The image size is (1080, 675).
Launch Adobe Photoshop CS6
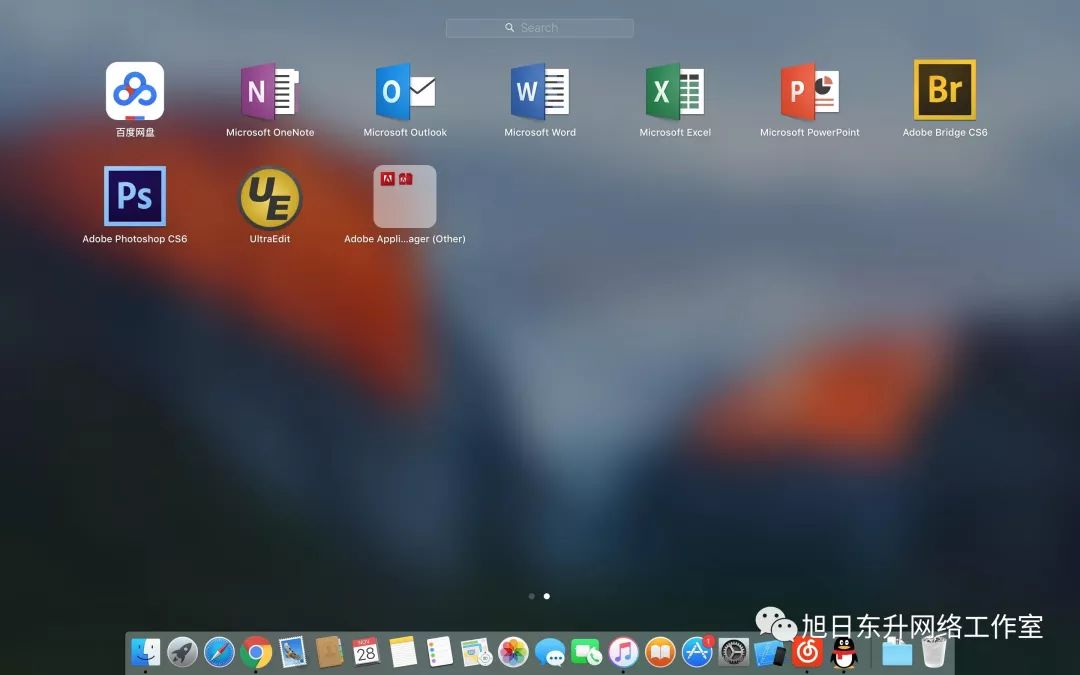coord(135,197)
